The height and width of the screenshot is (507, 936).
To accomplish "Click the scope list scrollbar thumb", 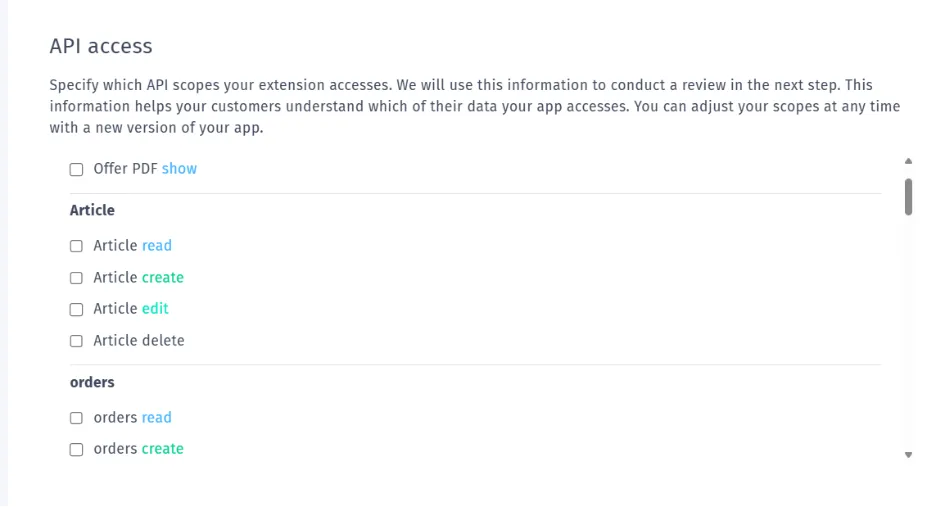I will 908,196.
